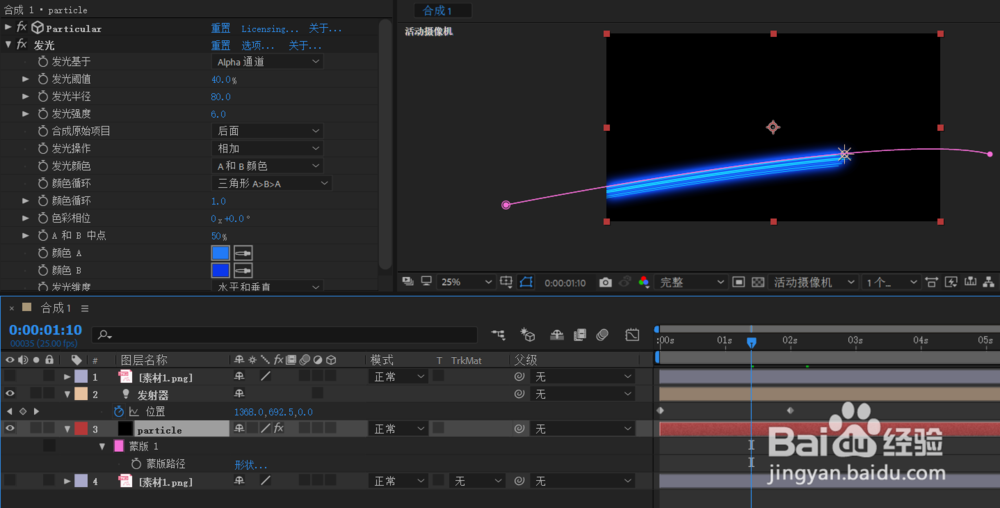Click the position stopwatch on 发射器 layer
Image resolution: width=1000 pixels, height=508 pixels.
point(119,412)
